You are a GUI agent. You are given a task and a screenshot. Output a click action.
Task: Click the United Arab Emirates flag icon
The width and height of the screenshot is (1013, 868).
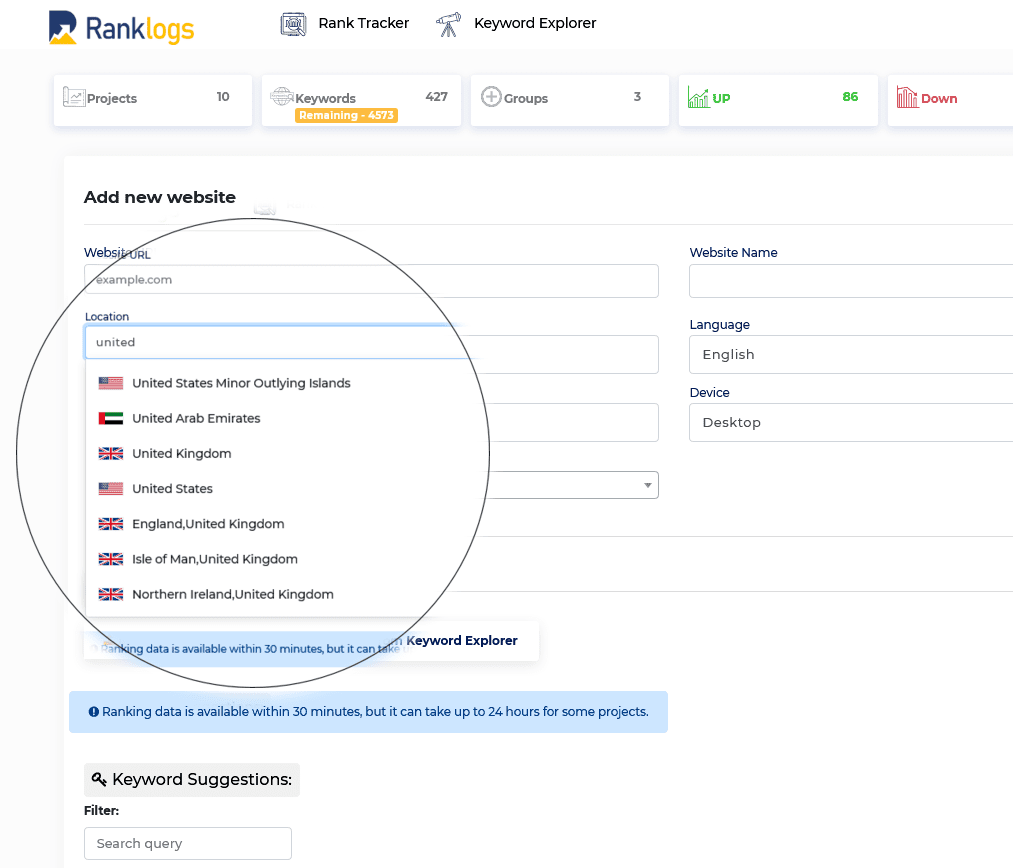(110, 418)
